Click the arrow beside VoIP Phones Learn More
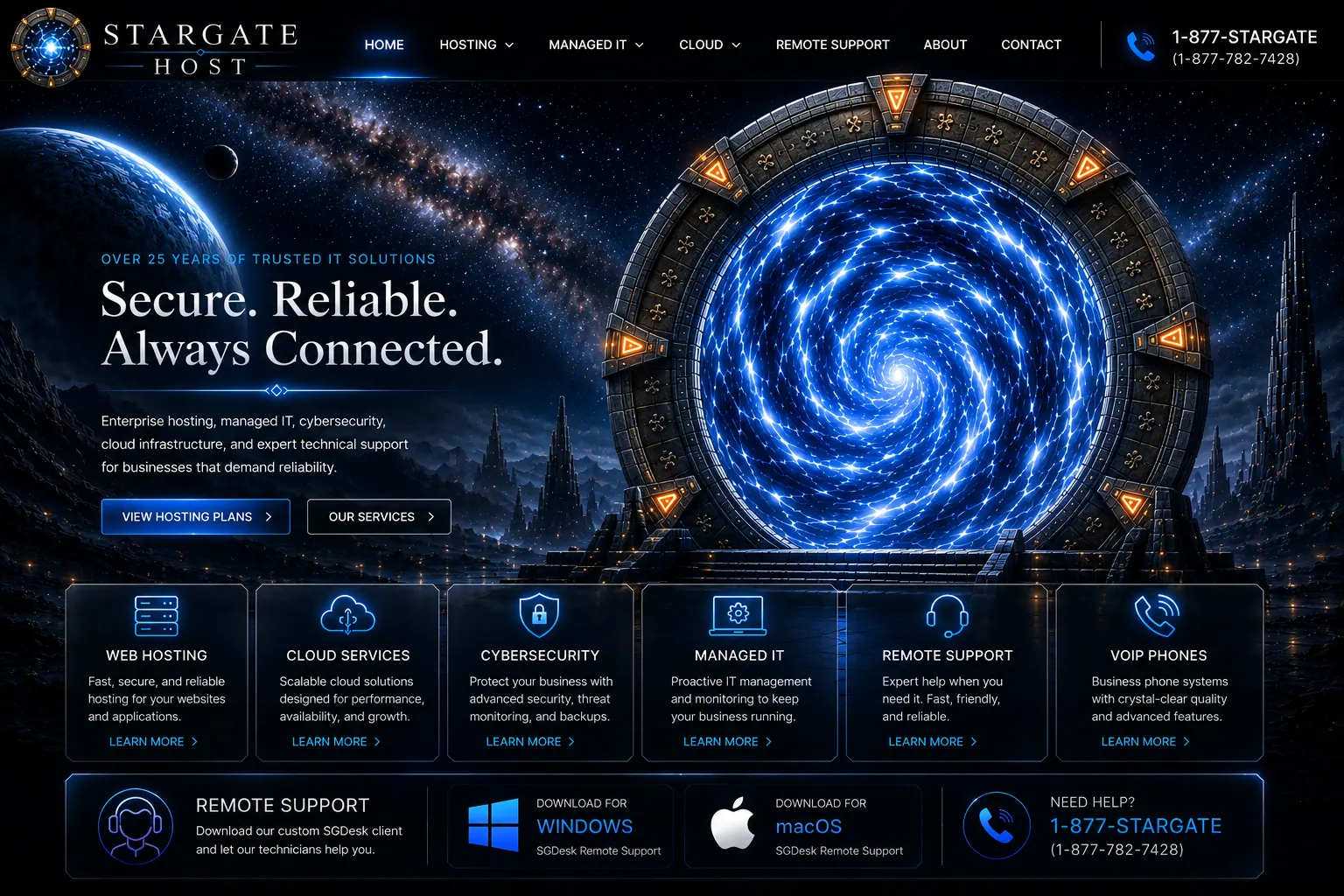 1186,742
